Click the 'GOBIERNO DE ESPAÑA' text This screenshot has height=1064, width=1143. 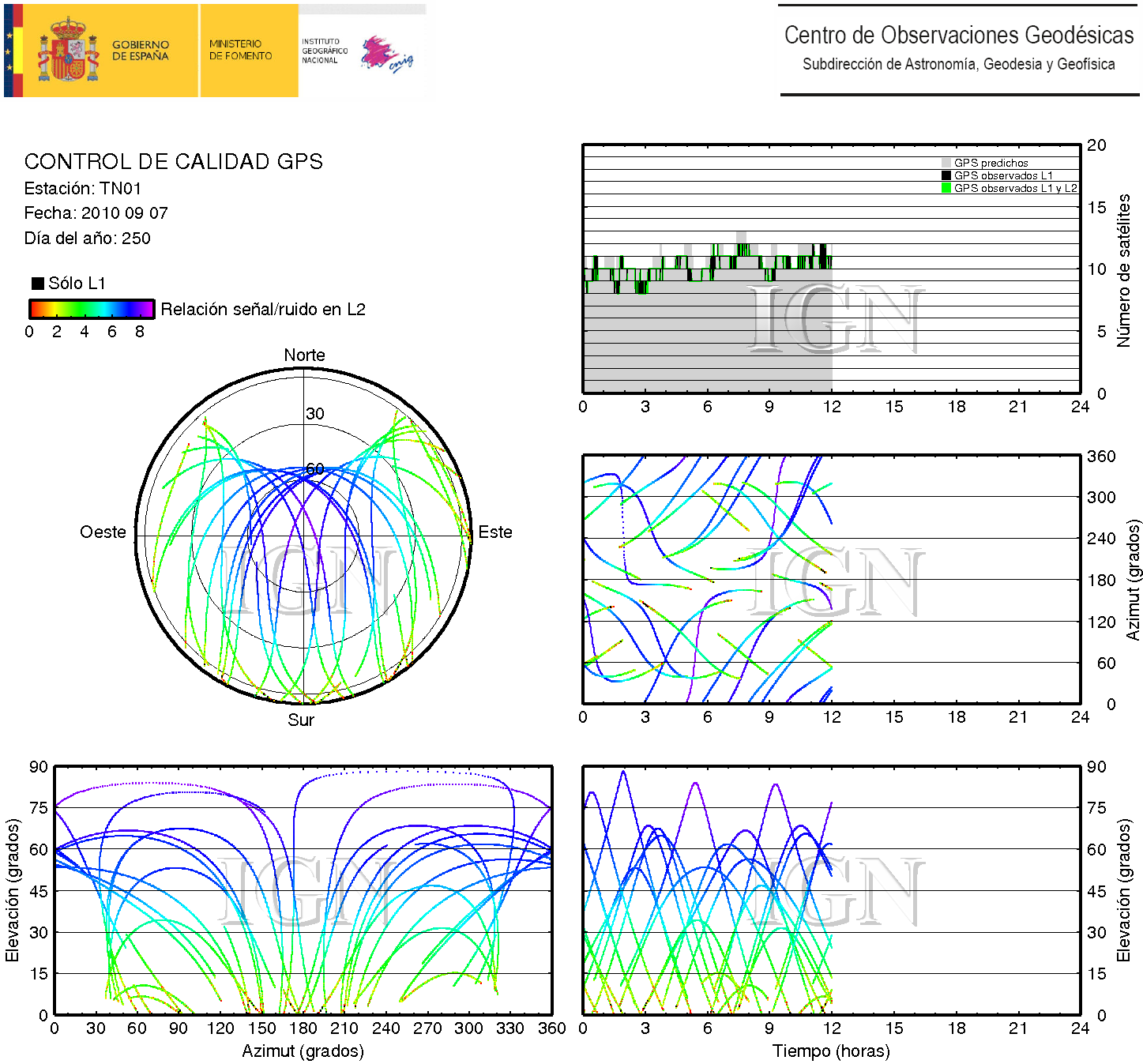click(141, 51)
